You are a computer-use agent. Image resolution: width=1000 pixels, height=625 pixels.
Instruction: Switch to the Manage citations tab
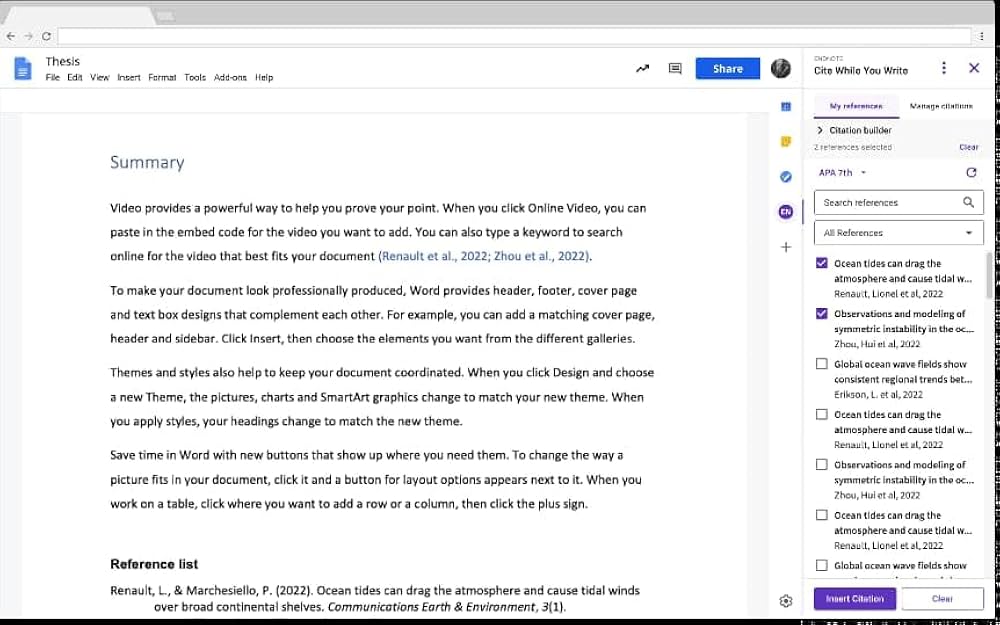point(941,106)
